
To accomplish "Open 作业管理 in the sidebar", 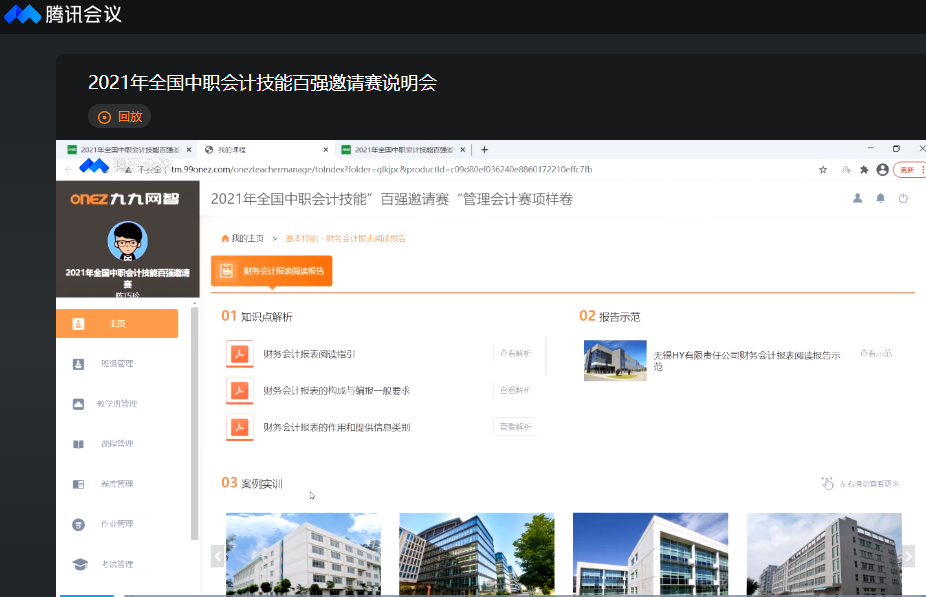I will pos(116,524).
